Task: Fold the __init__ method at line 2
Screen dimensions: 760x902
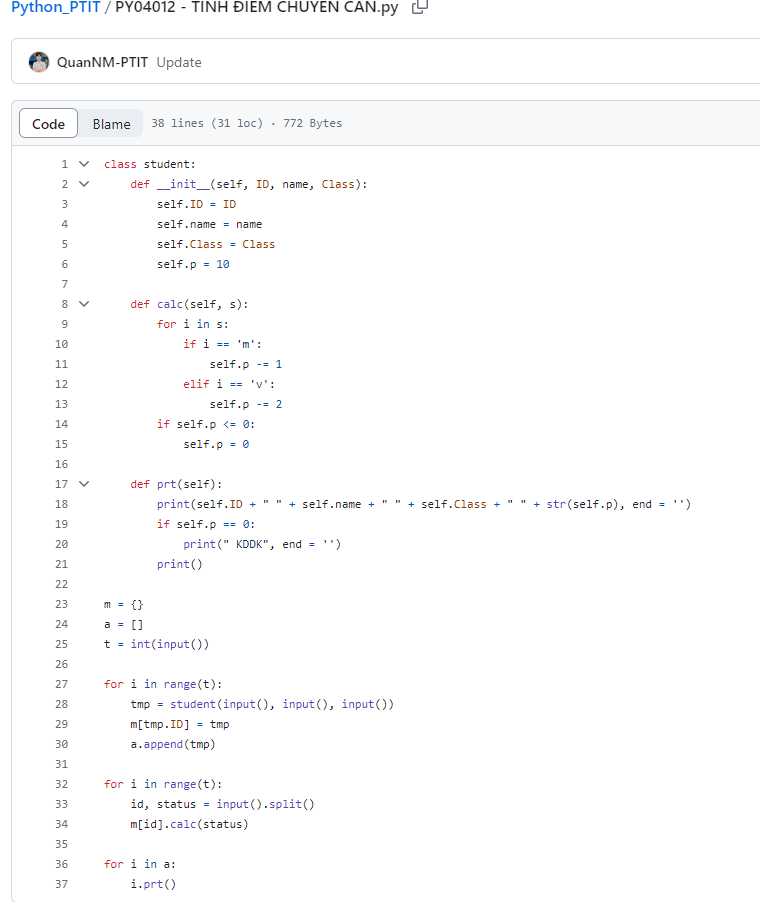Action: (84, 184)
